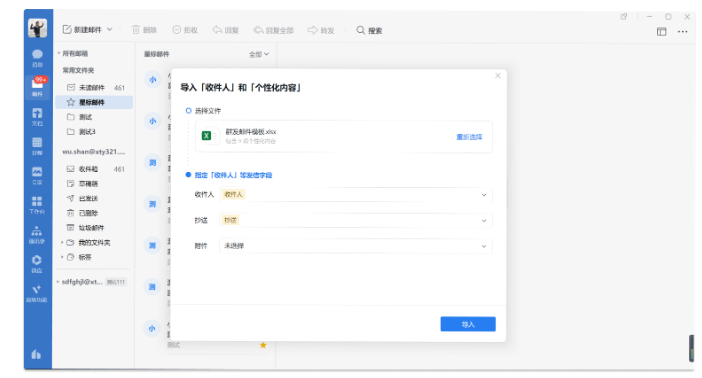The width and height of the screenshot is (702, 378).
Task: Open the 垃圾邮件 junk folder
Action: pos(94,228)
